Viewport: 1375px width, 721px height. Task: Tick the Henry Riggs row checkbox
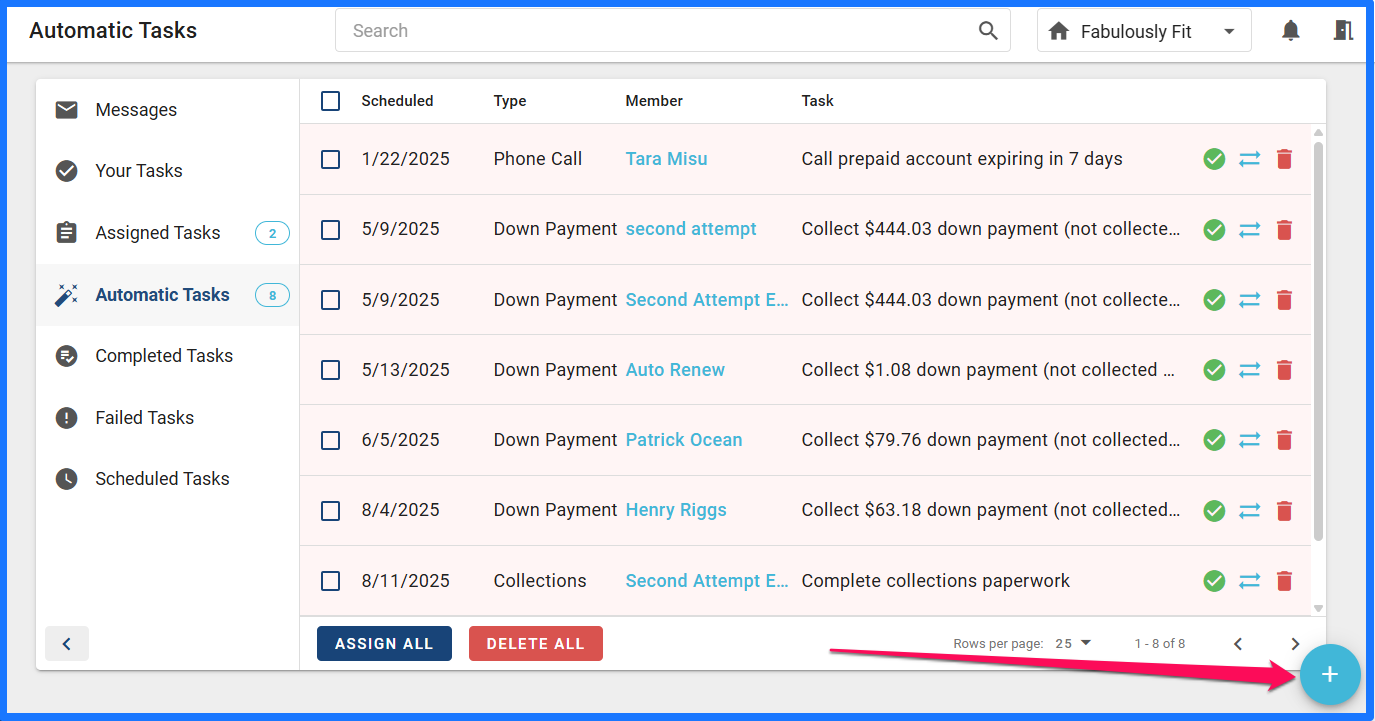click(331, 511)
